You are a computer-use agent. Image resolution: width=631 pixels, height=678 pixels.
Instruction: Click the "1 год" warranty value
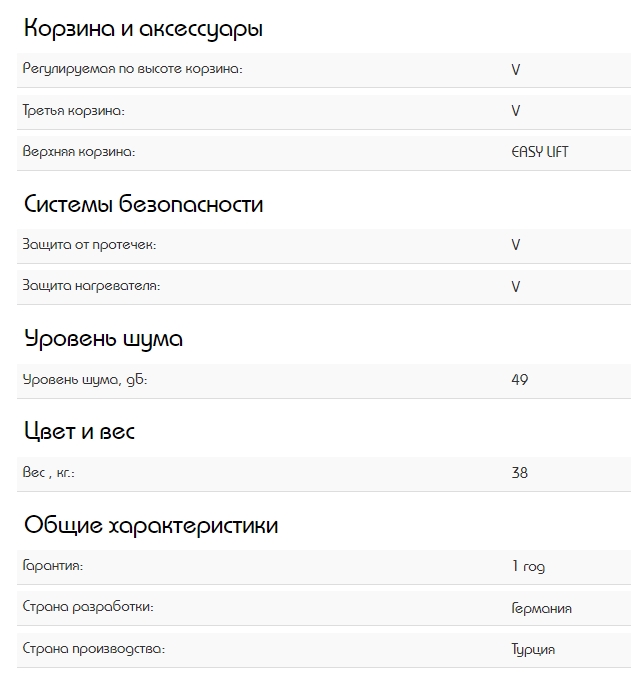[x=528, y=567]
